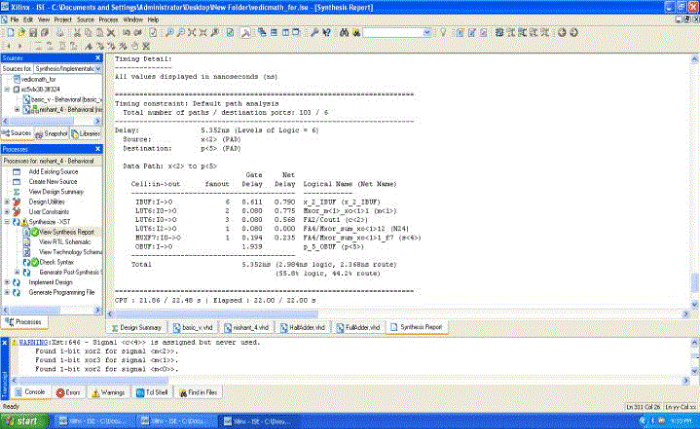Click the New file icon in toolbar
The width and height of the screenshot is (700, 429).
point(8,32)
